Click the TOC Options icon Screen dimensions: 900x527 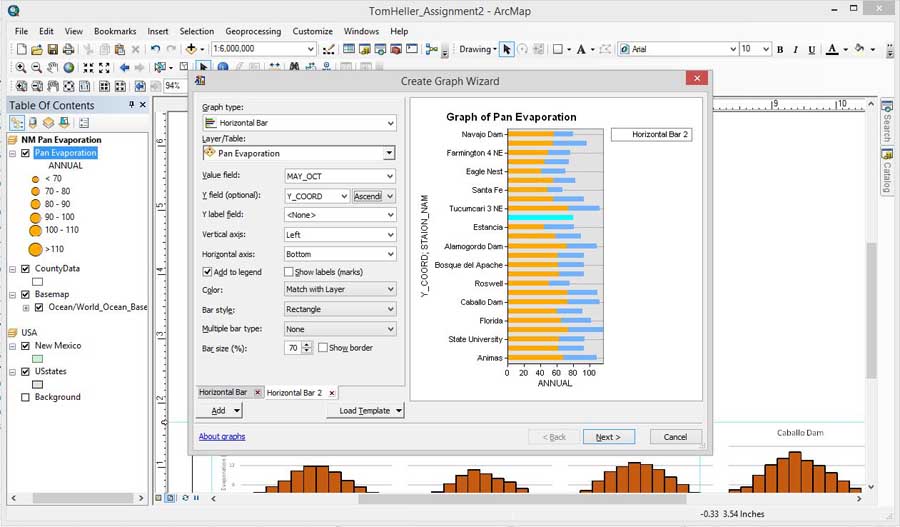coord(84,123)
